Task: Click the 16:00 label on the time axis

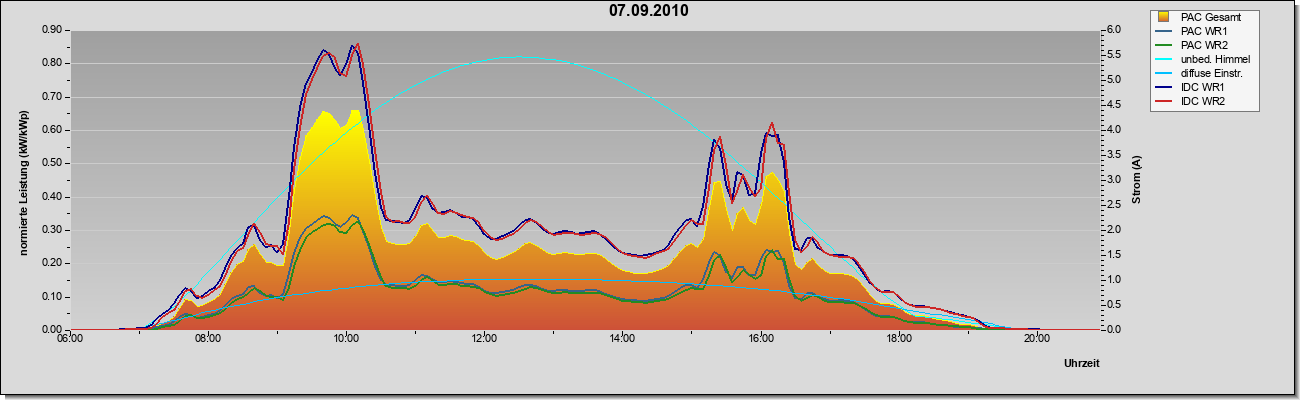Action: point(760,338)
